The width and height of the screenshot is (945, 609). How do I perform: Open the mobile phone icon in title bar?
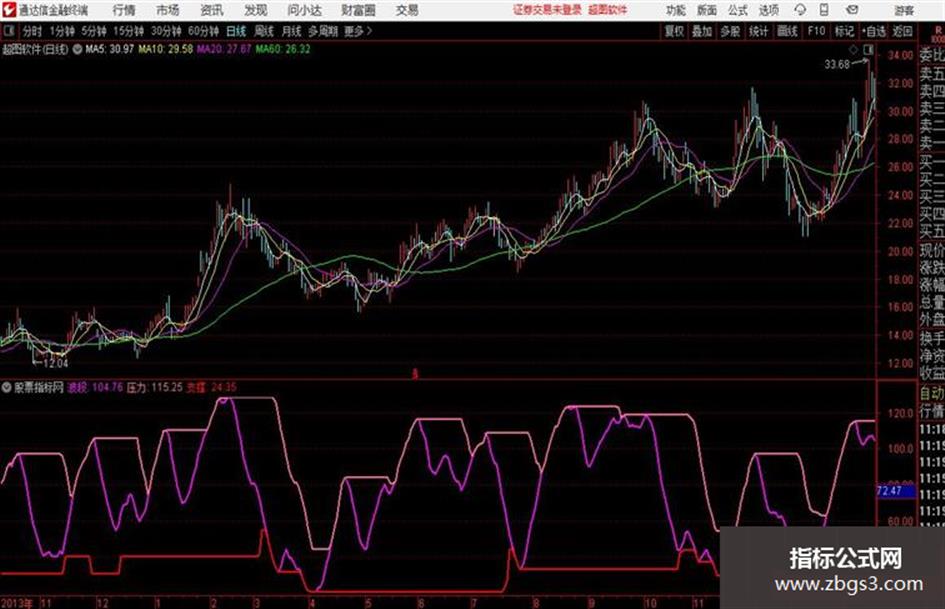pyautogui.click(x=824, y=10)
